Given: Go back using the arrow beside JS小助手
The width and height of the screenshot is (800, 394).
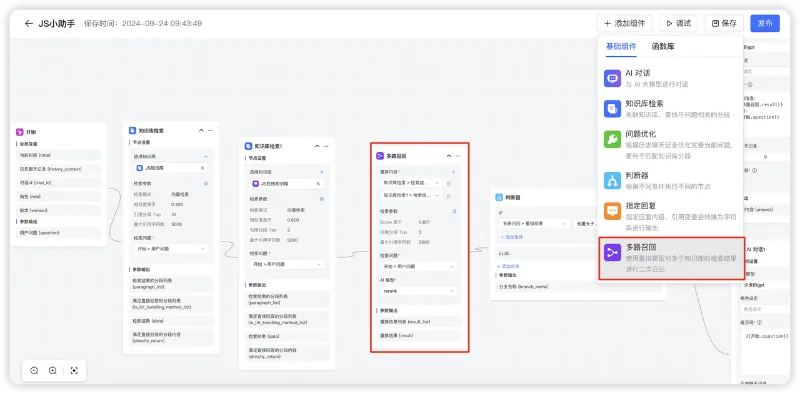Looking at the screenshot, I should click(x=29, y=23).
